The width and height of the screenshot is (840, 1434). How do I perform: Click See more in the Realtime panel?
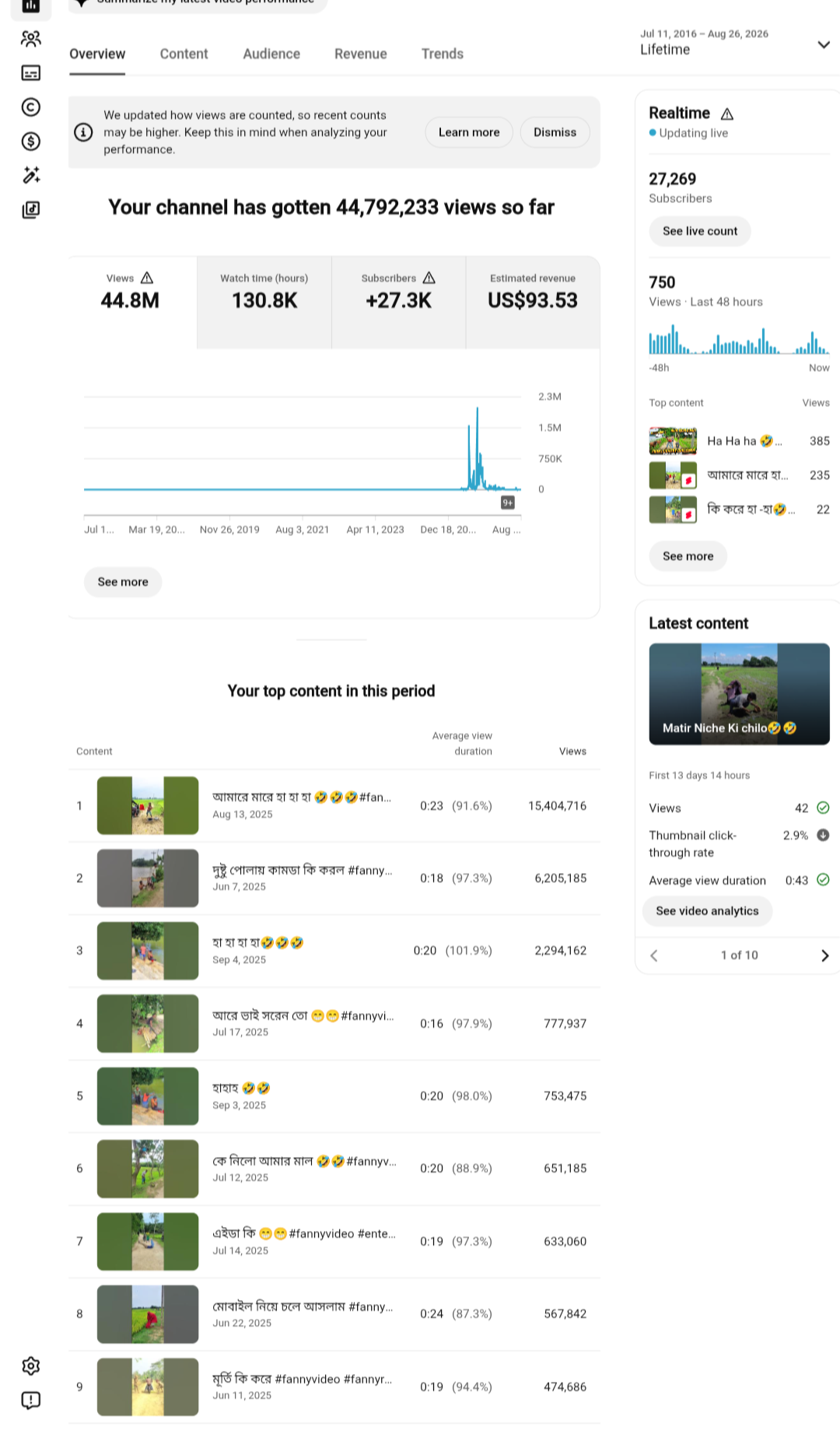688,556
